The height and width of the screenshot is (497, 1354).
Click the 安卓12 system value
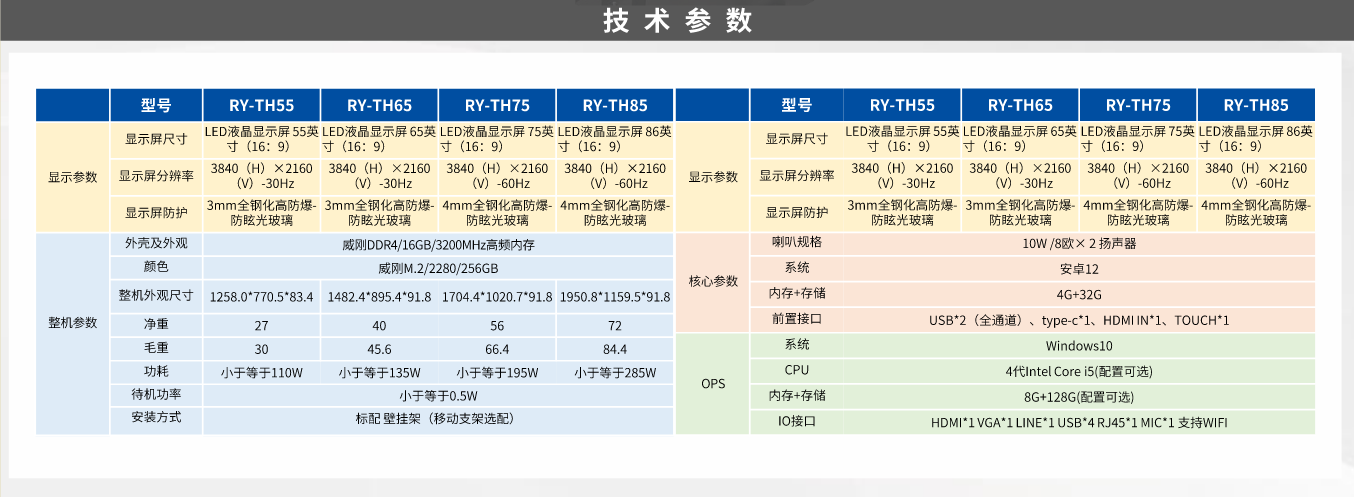pyautogui.click(x=1078, y=269)
